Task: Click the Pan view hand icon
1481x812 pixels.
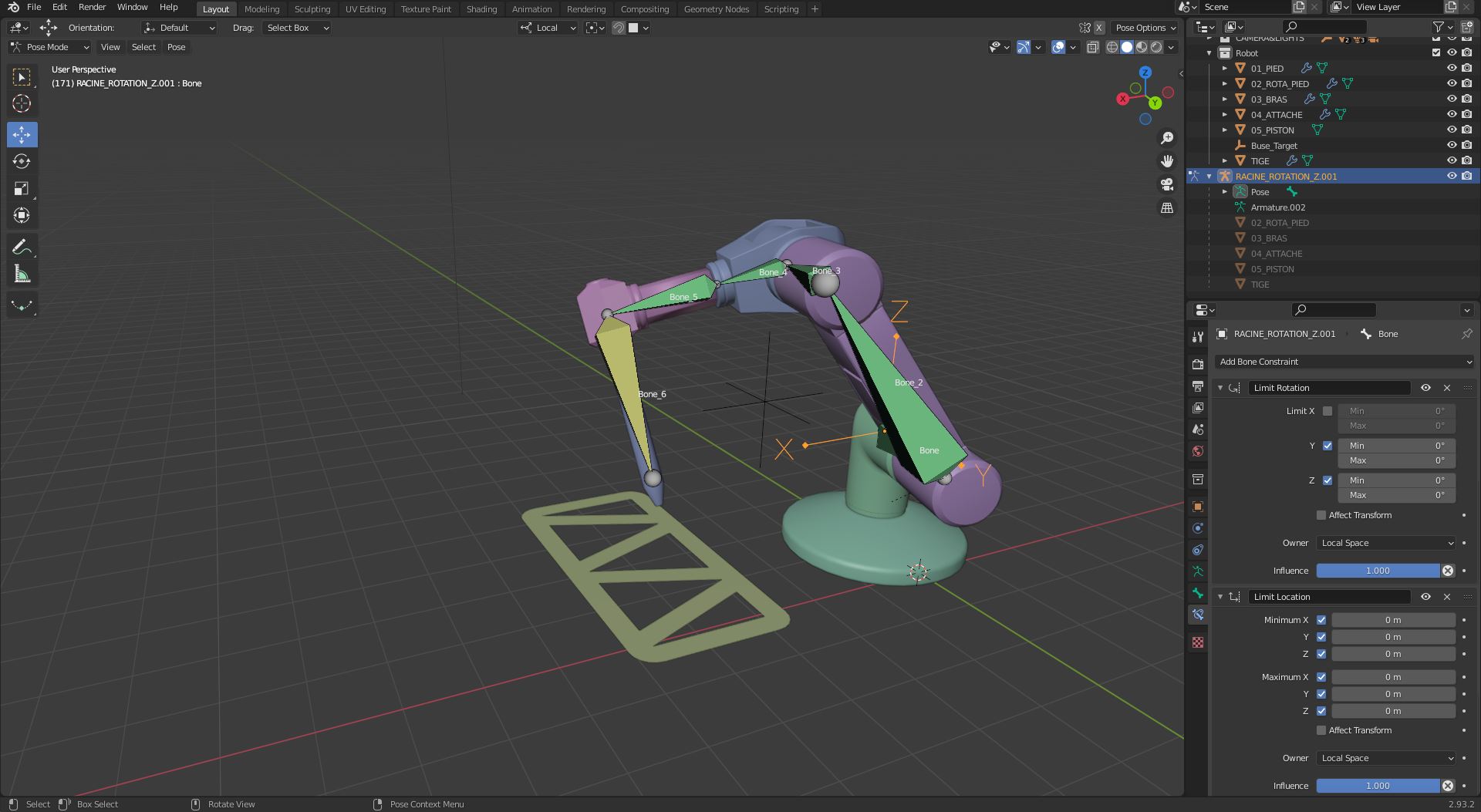Action: coord(1167,160)
